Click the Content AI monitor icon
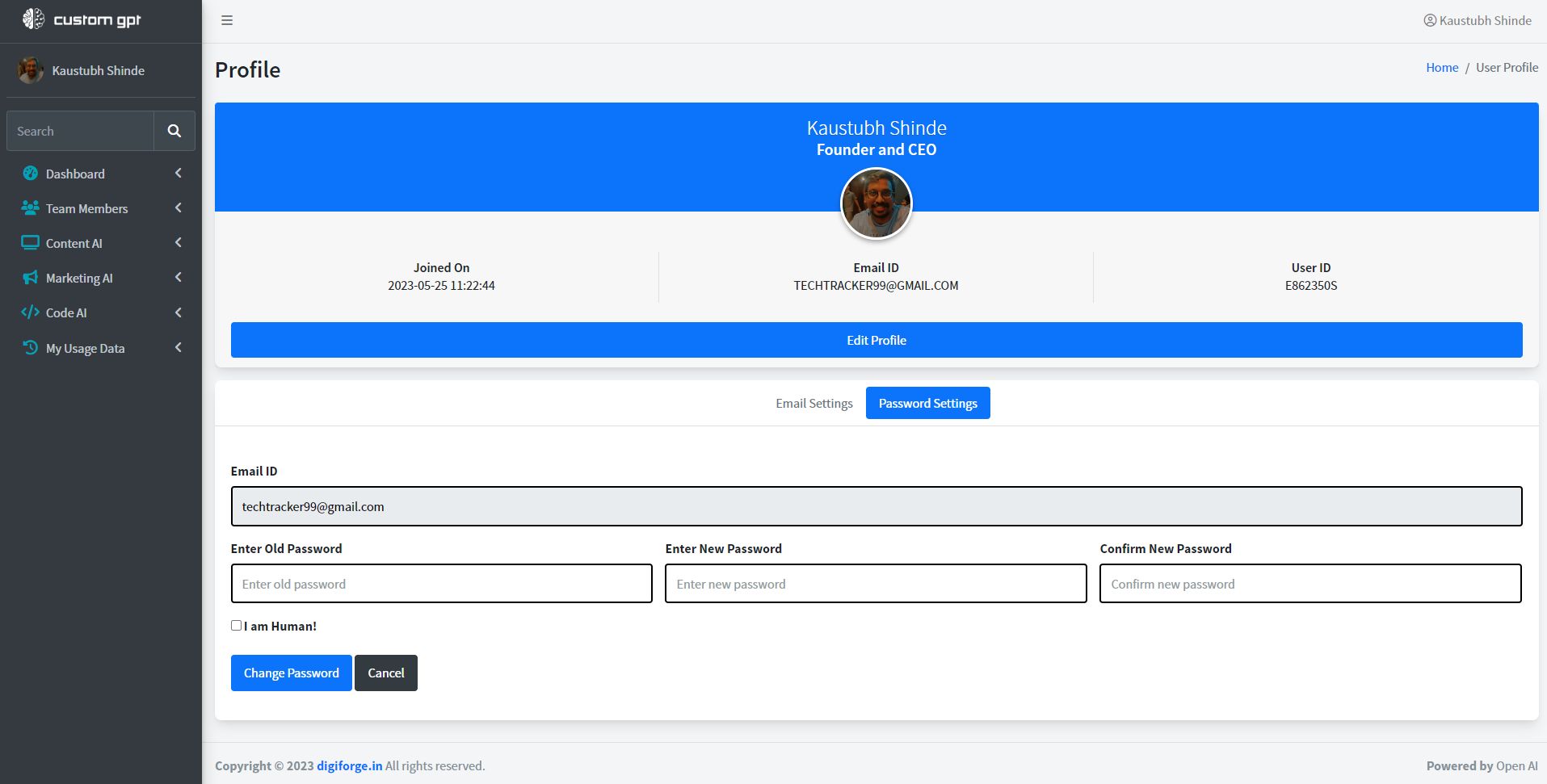Viewport: 1547px width, 784px height. [31, 242]
